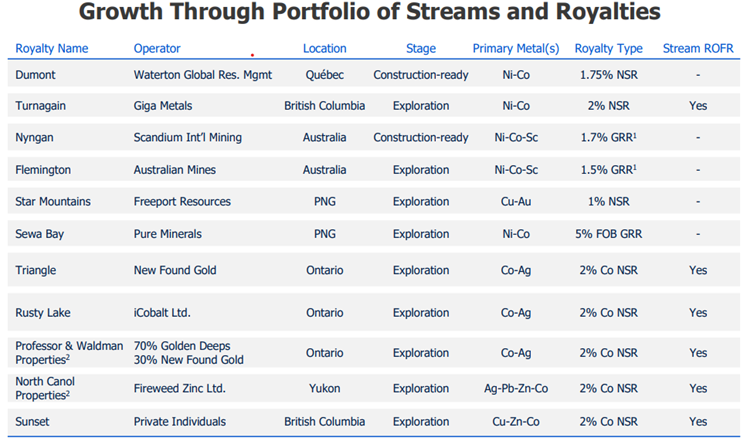
Task: Click the 30% New Found Gold operator line
Action: (188, 360)
